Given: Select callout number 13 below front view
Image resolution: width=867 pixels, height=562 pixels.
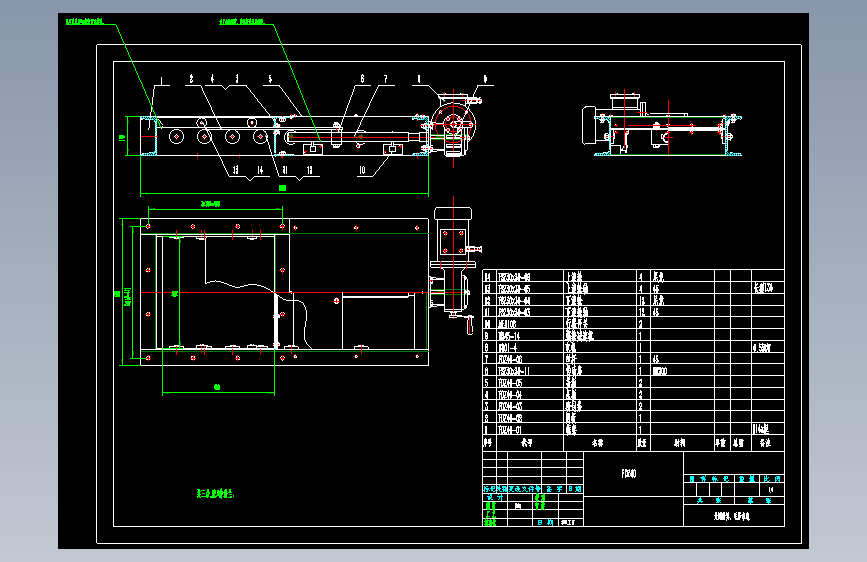Looking at the screenshot, I should (x=236, y=170).
